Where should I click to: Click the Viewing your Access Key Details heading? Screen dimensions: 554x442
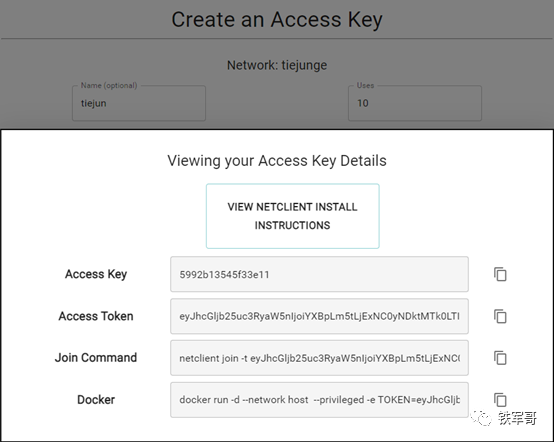[277, 161]
